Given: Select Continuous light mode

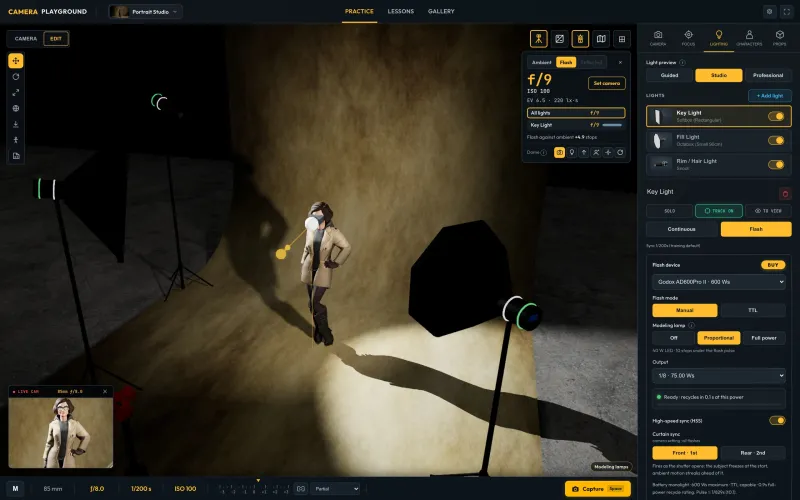Looking at the screenshot, I should coord(682,229).
